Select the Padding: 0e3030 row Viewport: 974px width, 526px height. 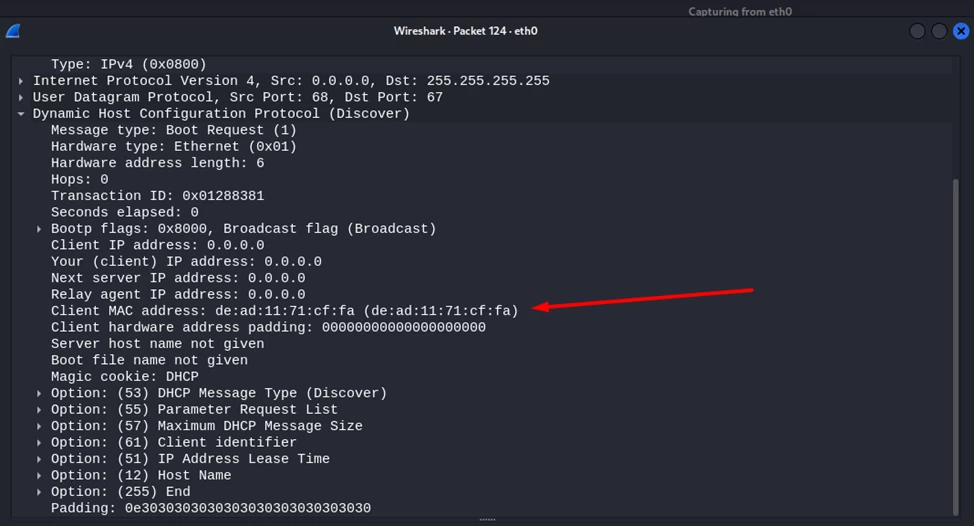coord(481,509)
